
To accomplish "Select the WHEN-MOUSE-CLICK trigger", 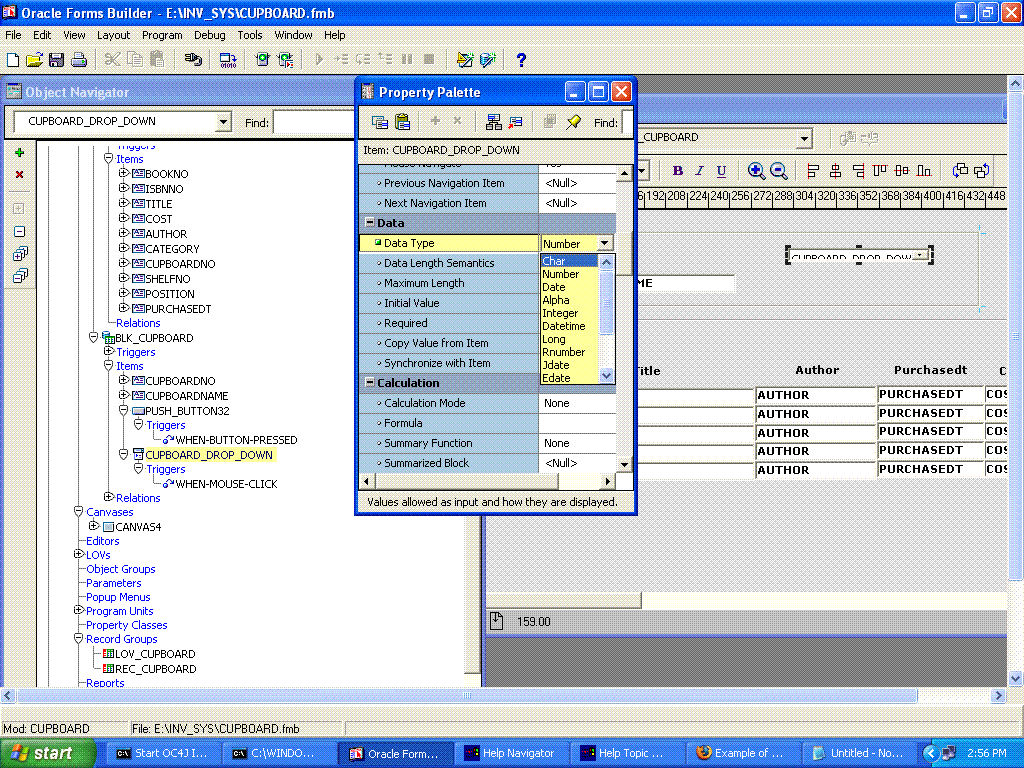I will [x=227, y=484].
